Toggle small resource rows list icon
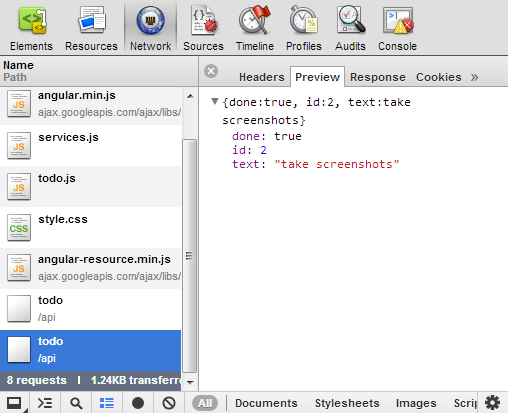Image resolution: width=508 pixels, height=413 pixels. tap(107, 403)
